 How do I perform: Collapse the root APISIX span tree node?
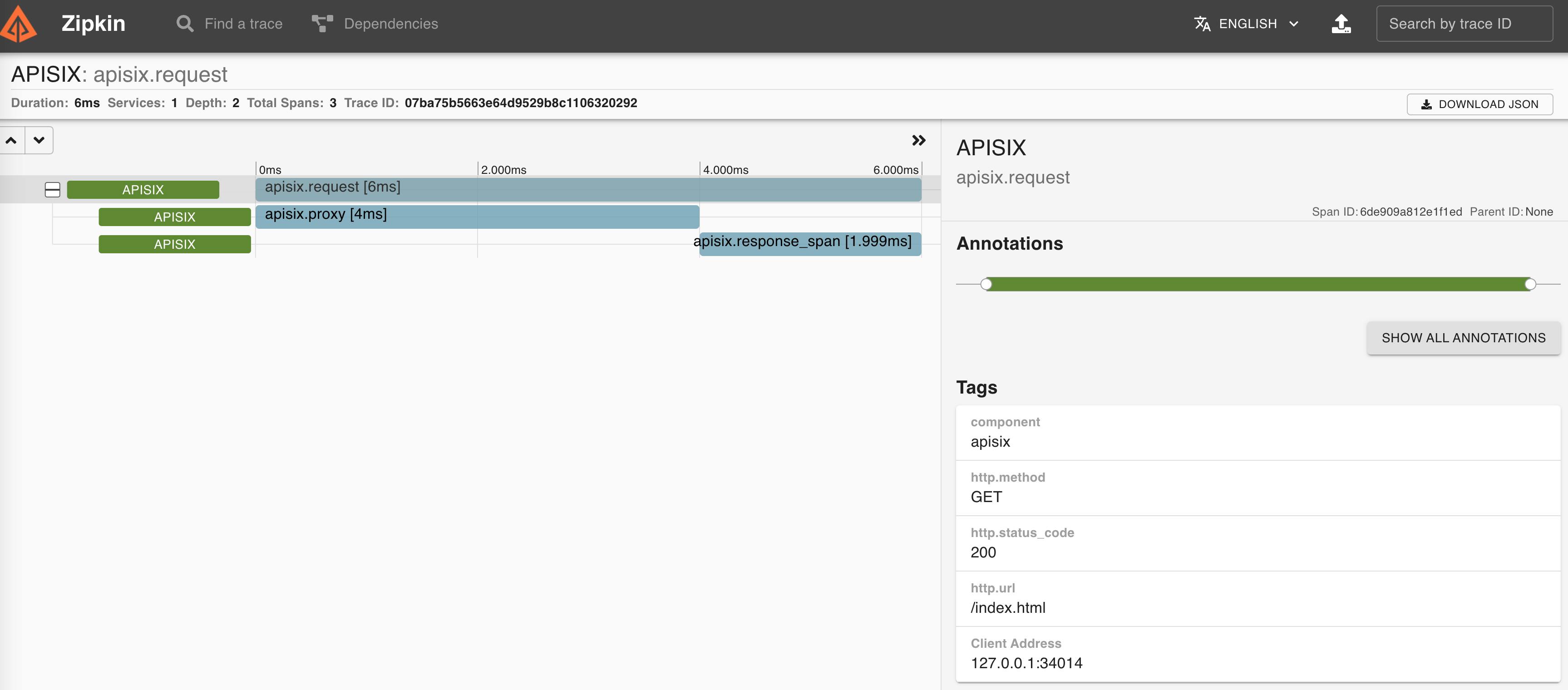coord(52,190)
